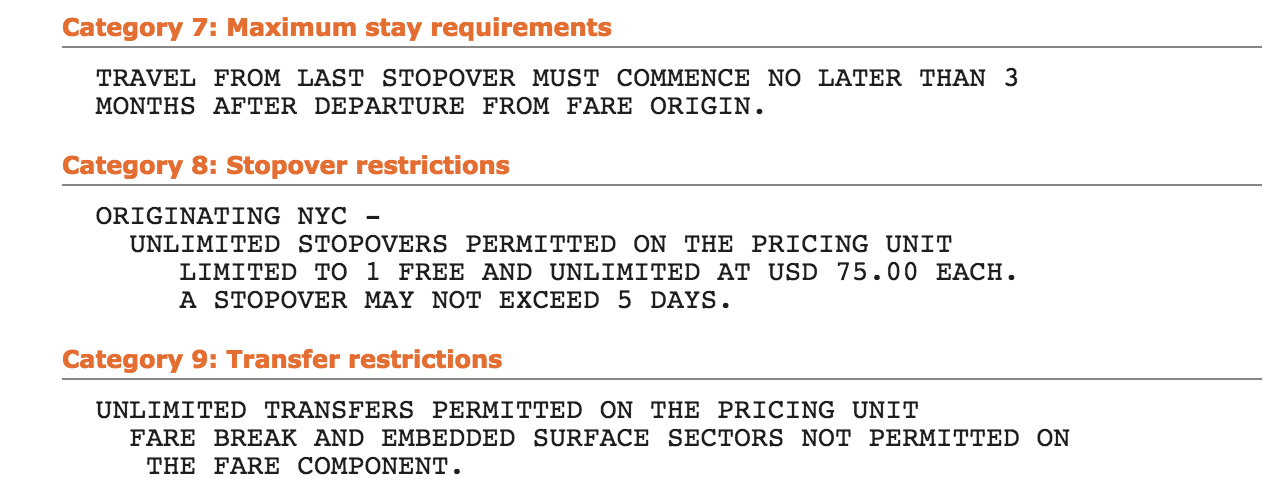
Task: Click the Category 9: Transfer restrictions heading
Action: coord(282,359)
